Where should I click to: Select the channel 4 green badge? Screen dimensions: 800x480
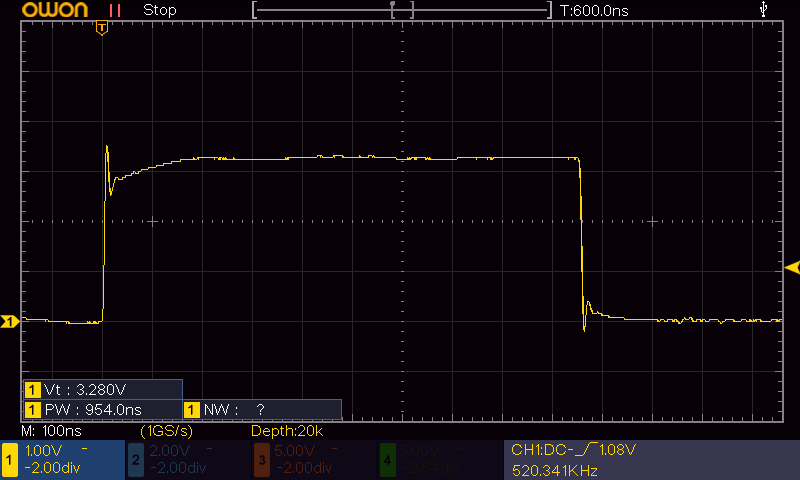pyautogui.click(x=387, y=459)
